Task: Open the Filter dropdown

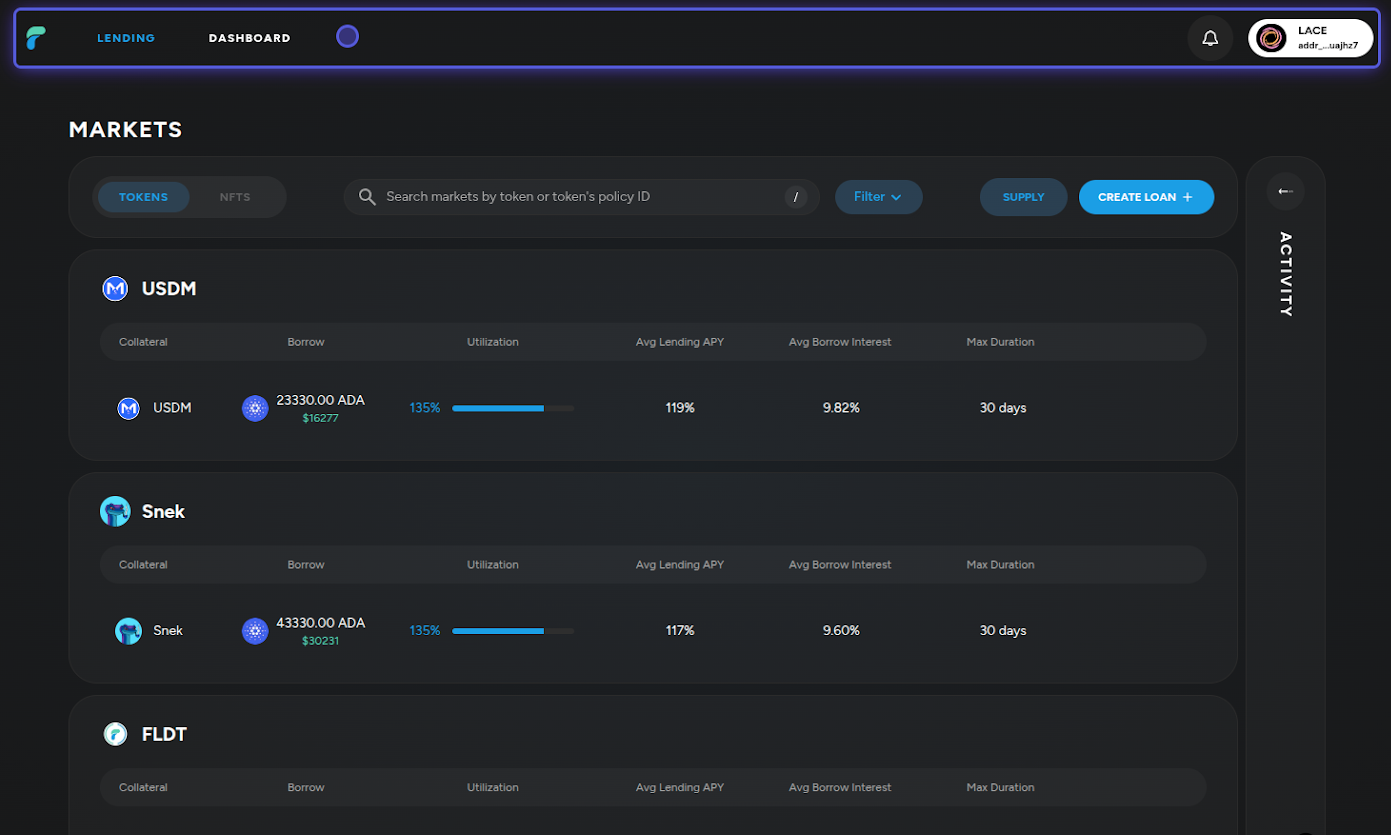Action: click(x=878, y=197)
